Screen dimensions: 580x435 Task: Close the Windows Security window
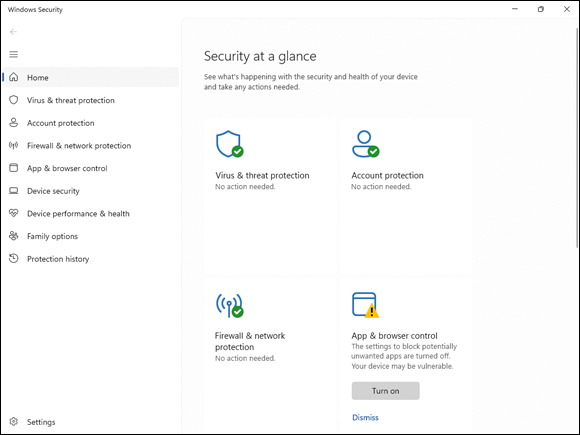click(567, 9)
